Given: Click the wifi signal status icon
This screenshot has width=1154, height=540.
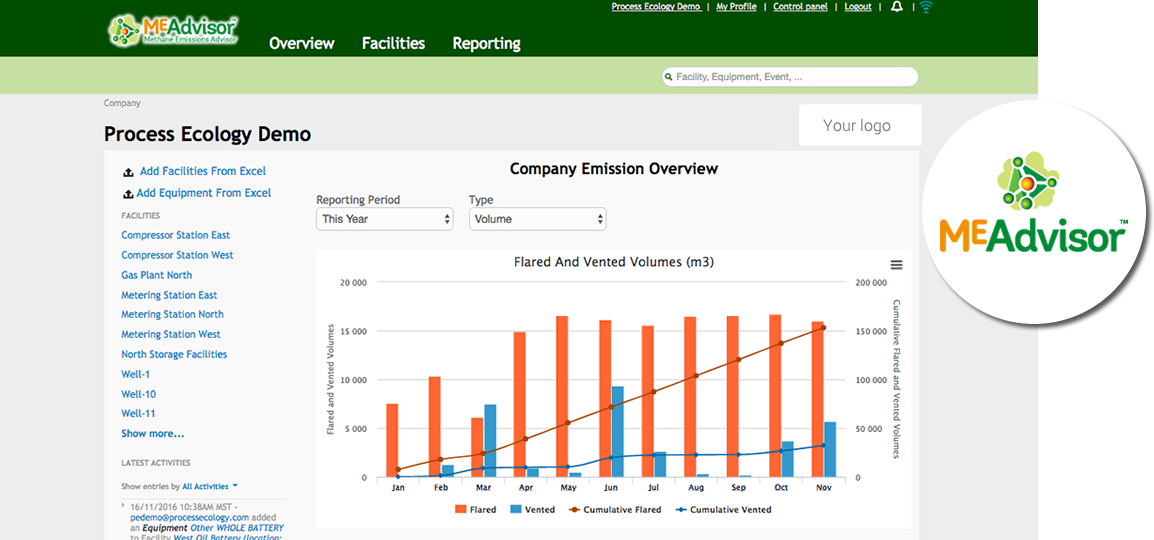Looking at the screenshot, I should [x=926, y=7].
